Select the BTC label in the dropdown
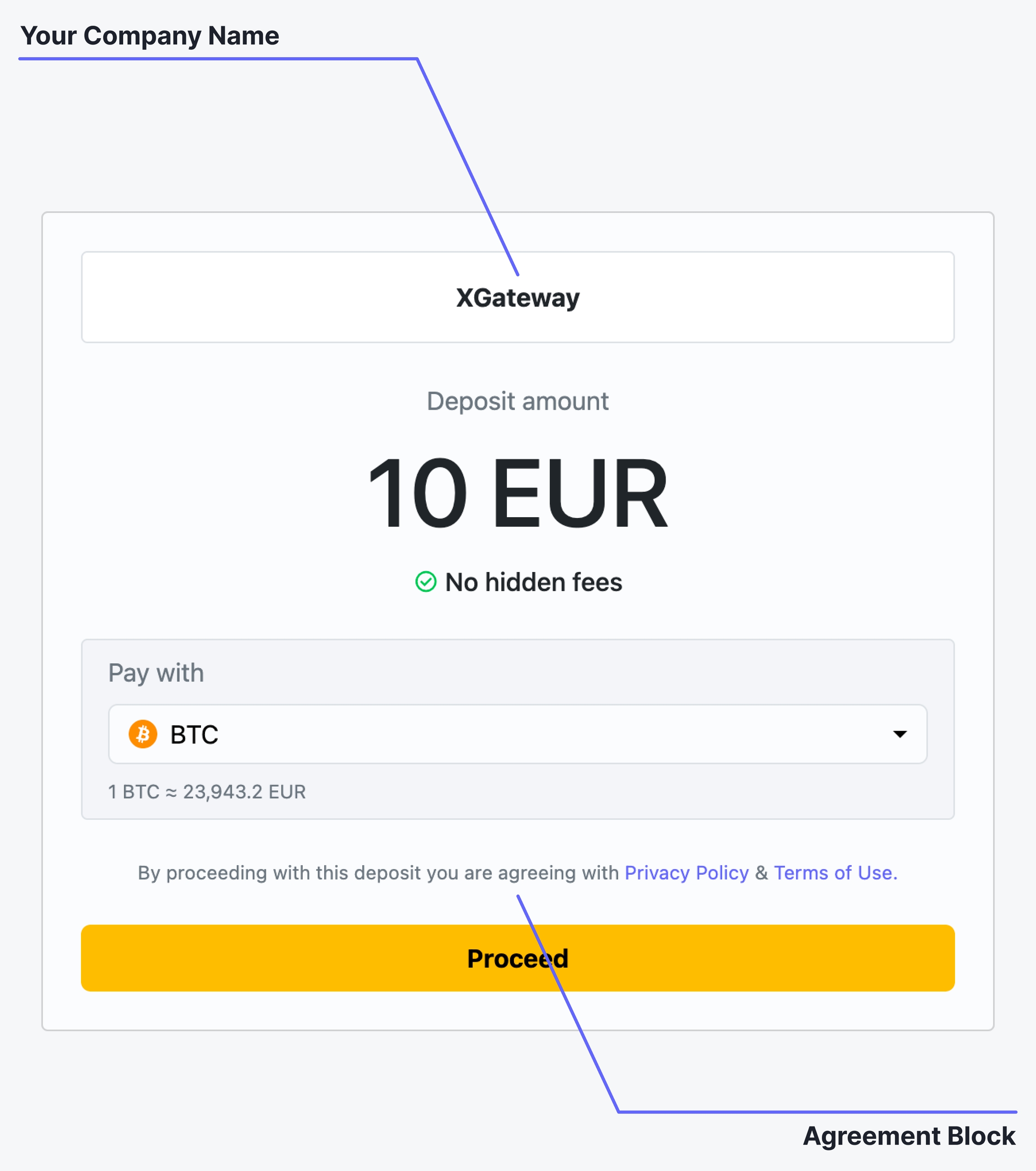Image resolution: width=1036 pixels, height=1171 pixels. (194, 734)
